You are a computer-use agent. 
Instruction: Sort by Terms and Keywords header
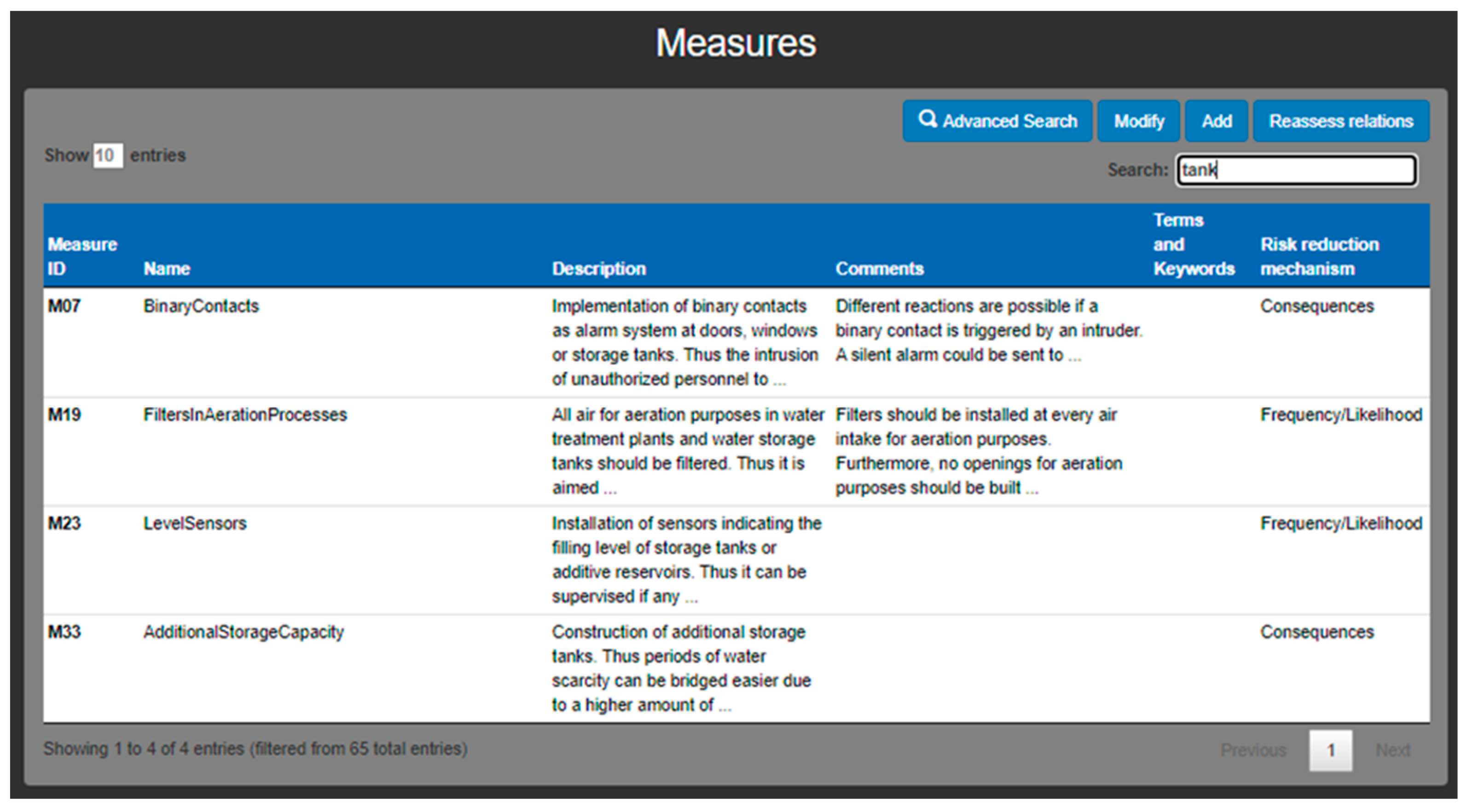[x=1193, y=245]
